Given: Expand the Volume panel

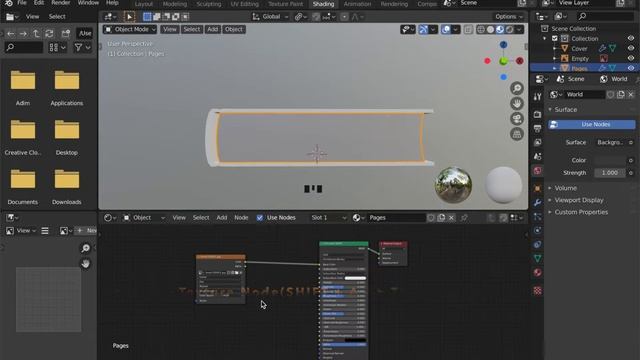Looking at the screenshot, I should (565, 188).
